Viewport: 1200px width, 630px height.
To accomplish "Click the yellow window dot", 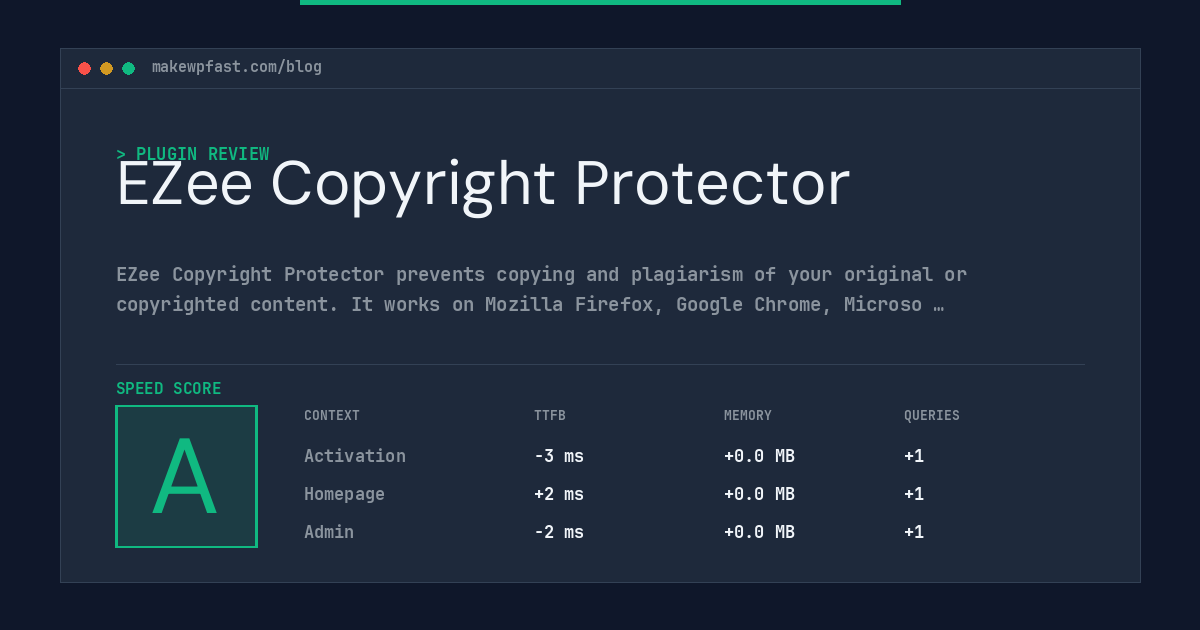I will pyautogui.click(x=106, y=68).
